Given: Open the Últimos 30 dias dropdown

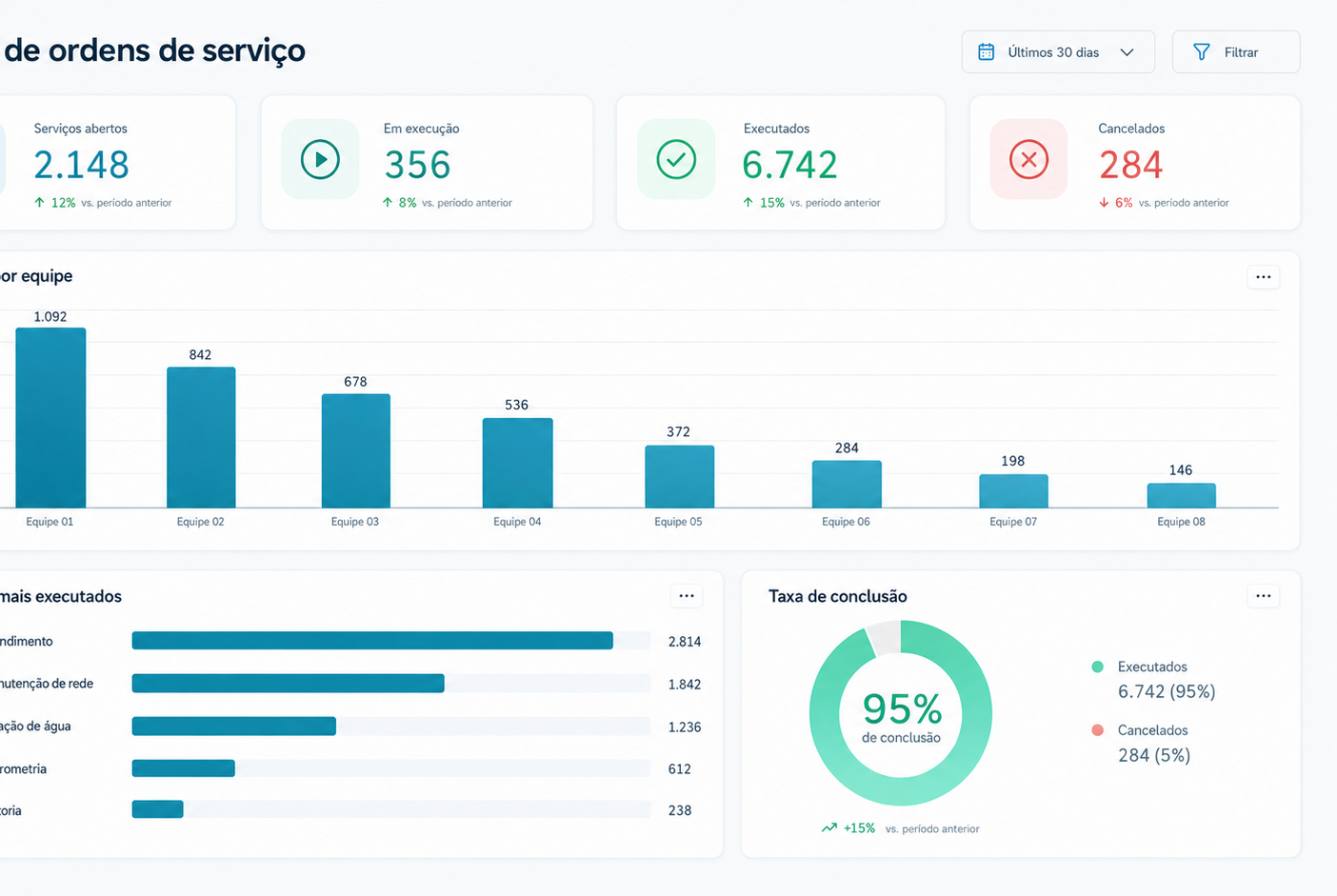Looking at the screenshot, I should tap(1058, 52).
